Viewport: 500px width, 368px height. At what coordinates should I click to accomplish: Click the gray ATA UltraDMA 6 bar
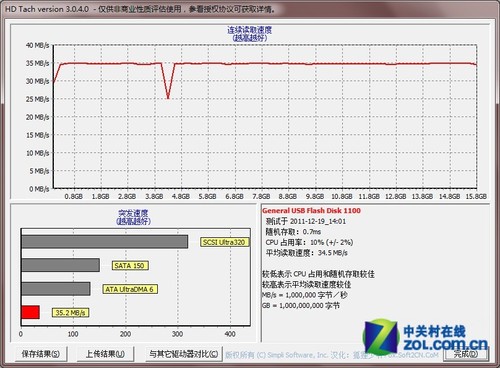[x=56, y=289]
